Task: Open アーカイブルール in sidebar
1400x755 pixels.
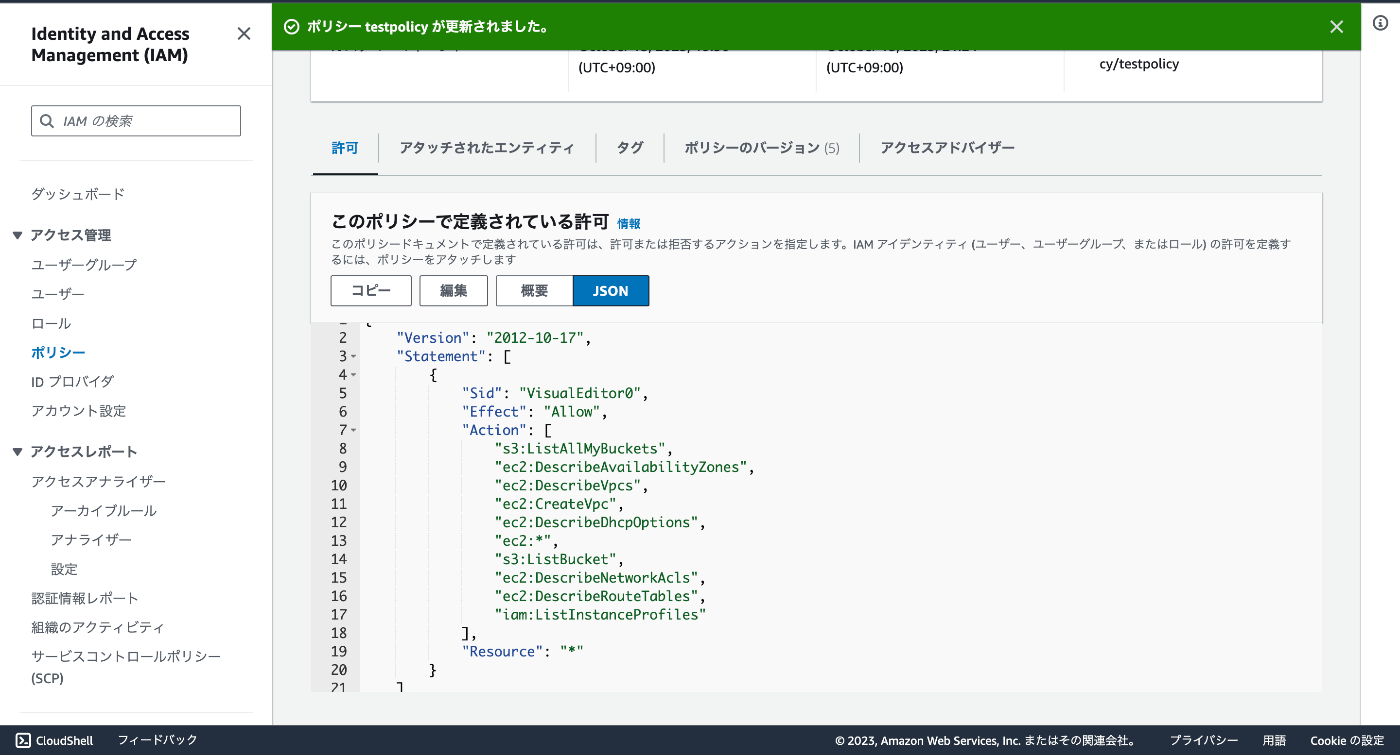Action: tap(104, 511)
